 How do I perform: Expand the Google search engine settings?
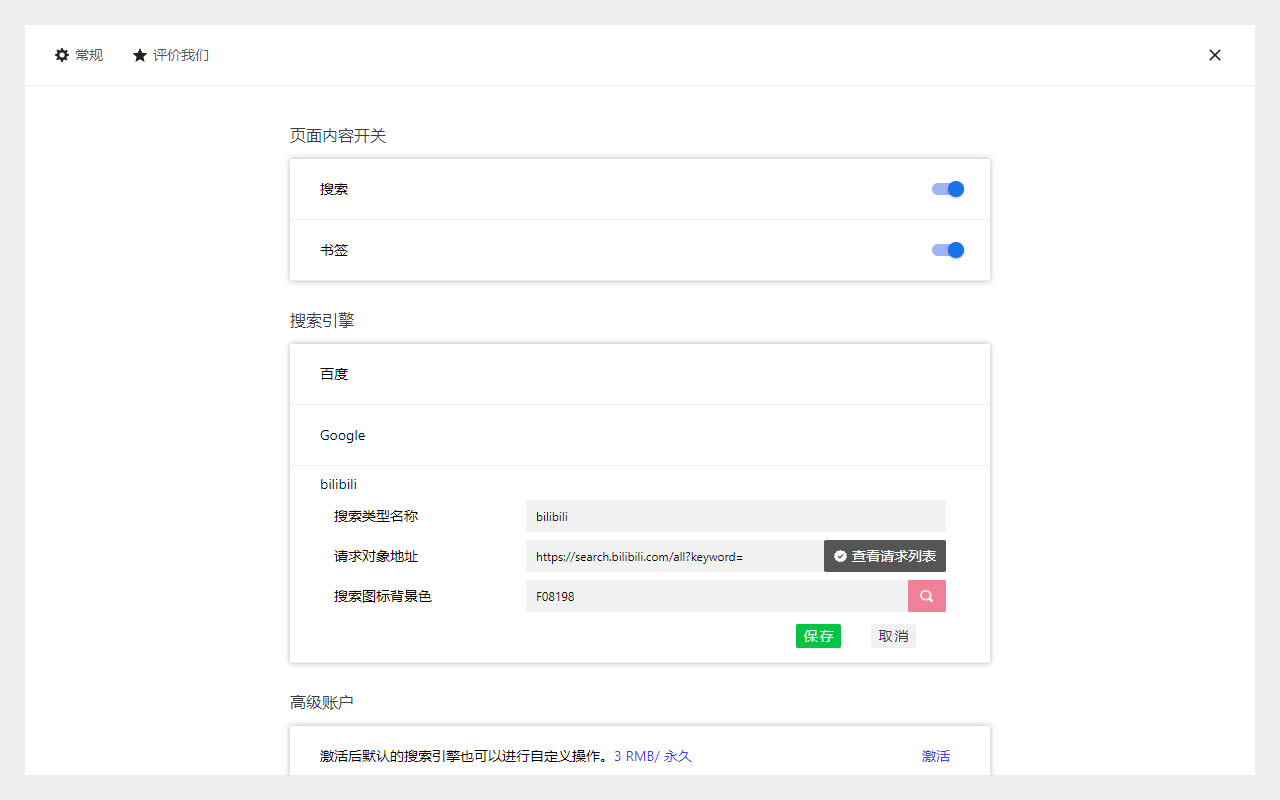pyautogui.click(x=639, y=435)
